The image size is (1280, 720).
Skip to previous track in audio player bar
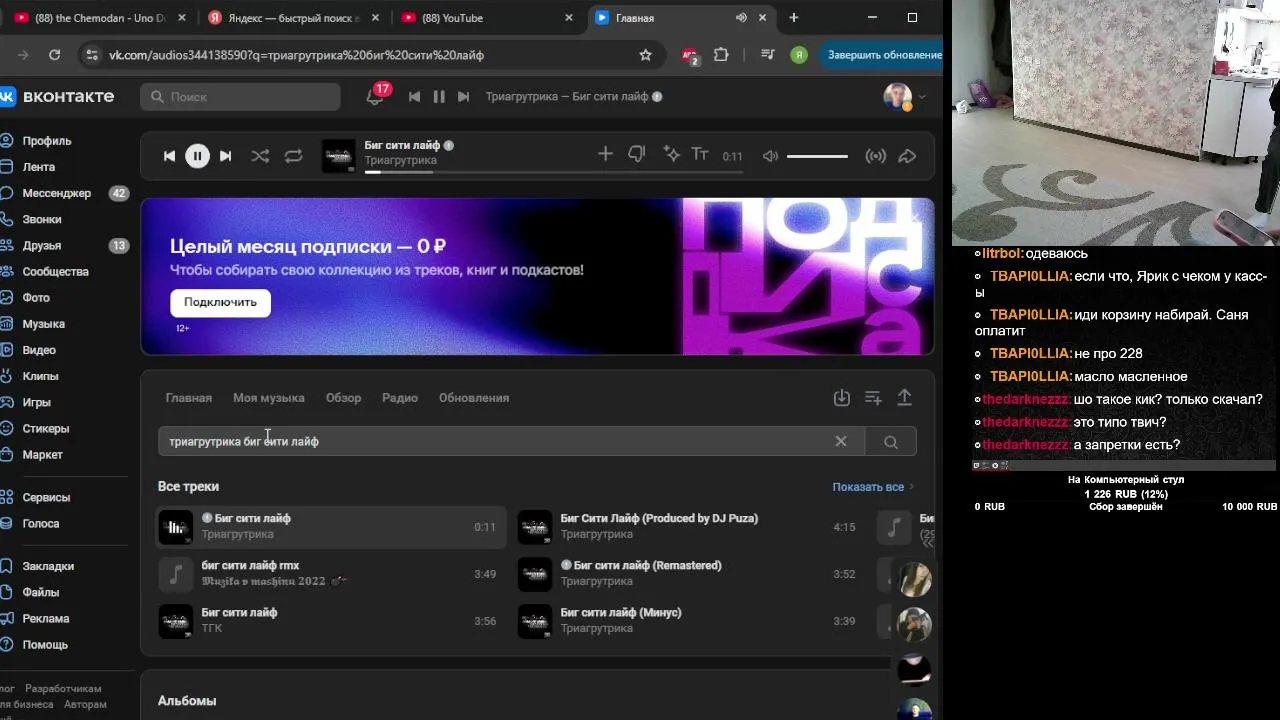pos(169,156)
